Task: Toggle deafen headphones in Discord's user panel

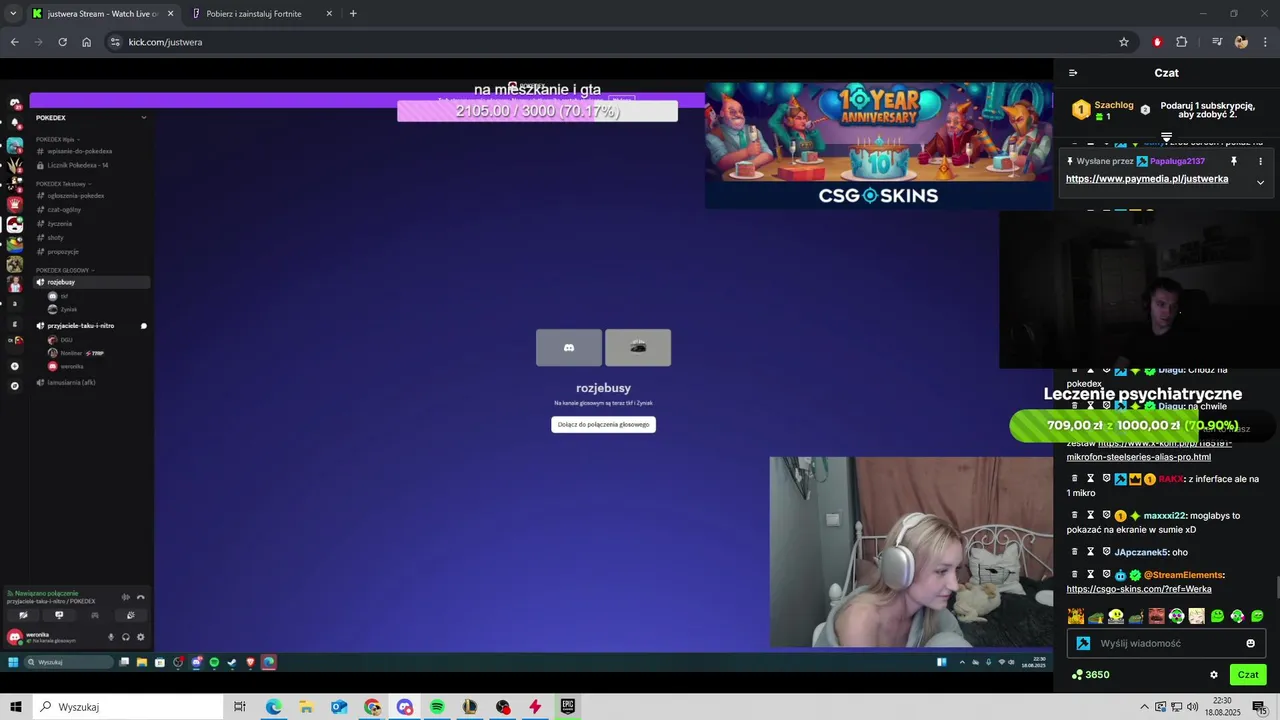Action: (126, 637)
